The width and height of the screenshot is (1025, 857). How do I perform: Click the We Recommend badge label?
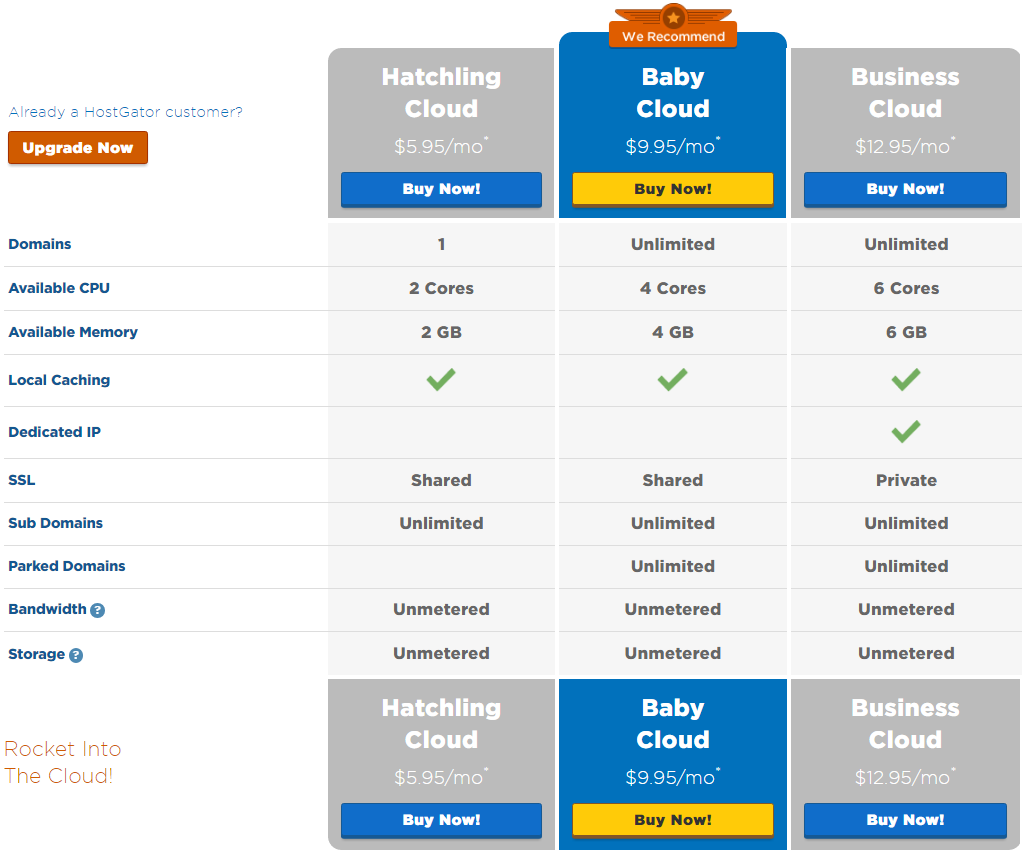click(673, 37)
